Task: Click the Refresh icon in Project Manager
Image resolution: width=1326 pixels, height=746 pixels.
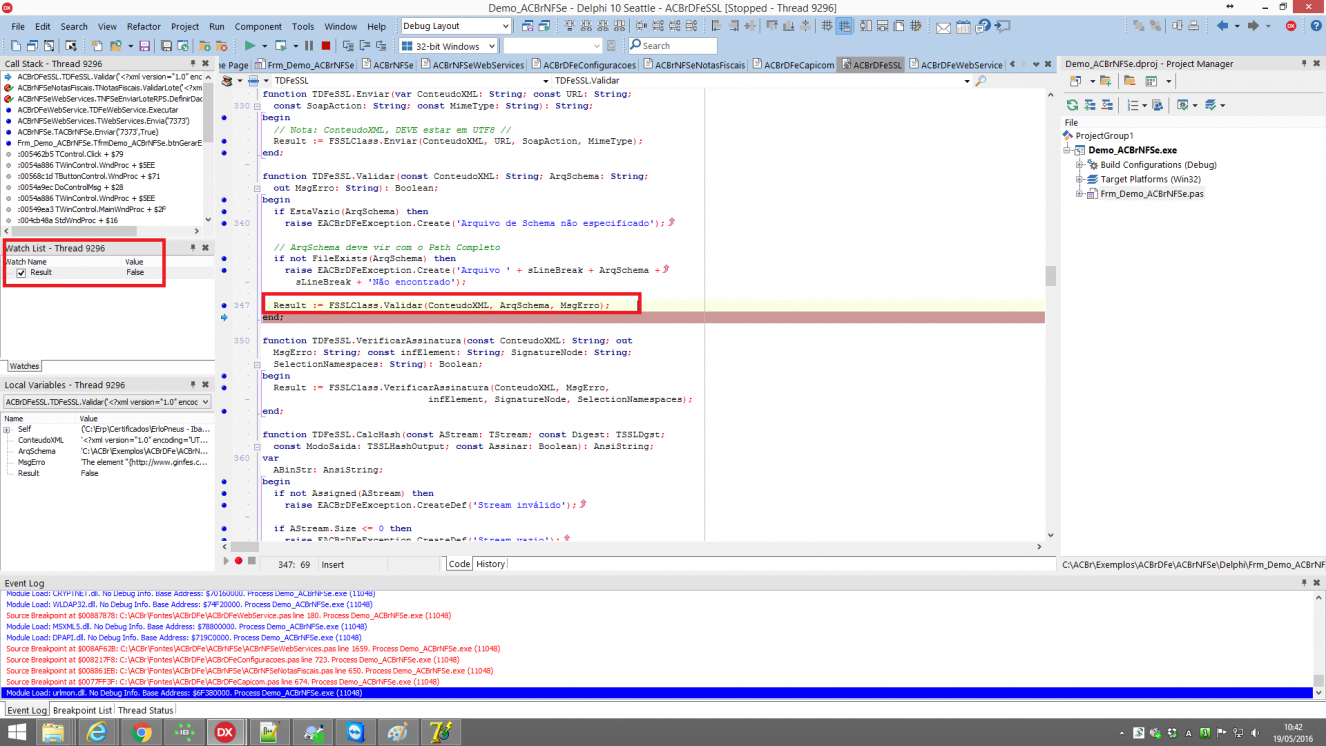Action: click(x=1073, y=104)
